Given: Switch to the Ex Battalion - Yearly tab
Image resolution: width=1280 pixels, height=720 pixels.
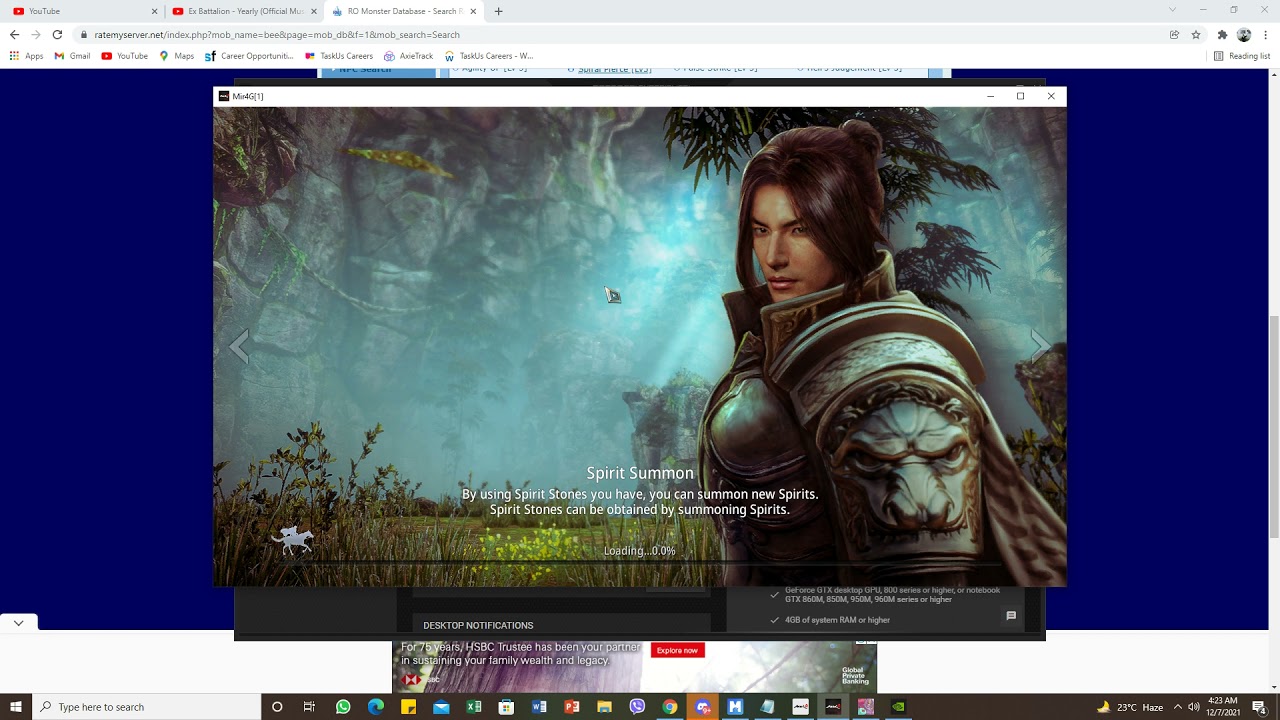Looking at the screenshot, I should point(243,11).
